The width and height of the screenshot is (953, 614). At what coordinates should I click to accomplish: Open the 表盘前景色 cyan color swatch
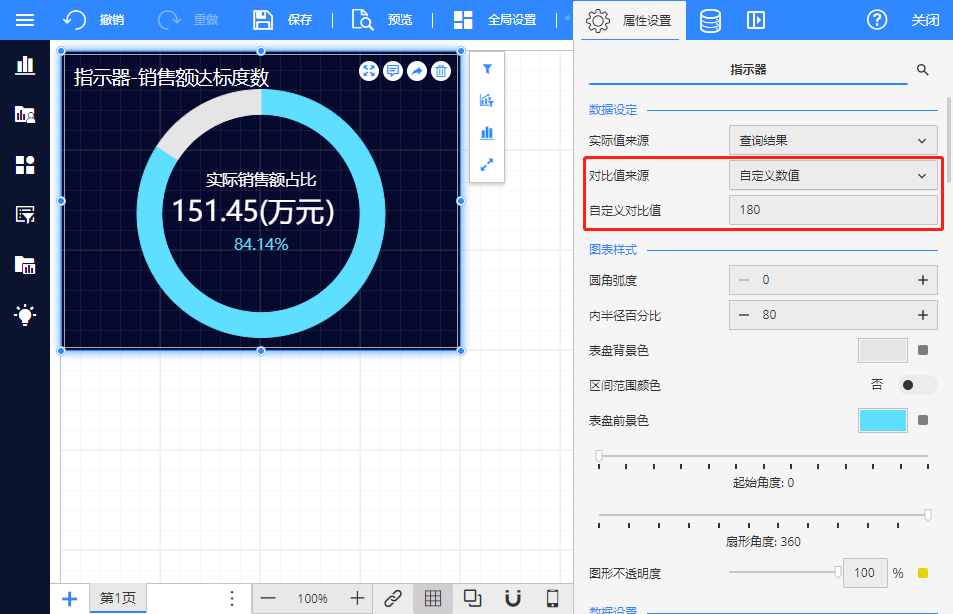coord(882,420)
